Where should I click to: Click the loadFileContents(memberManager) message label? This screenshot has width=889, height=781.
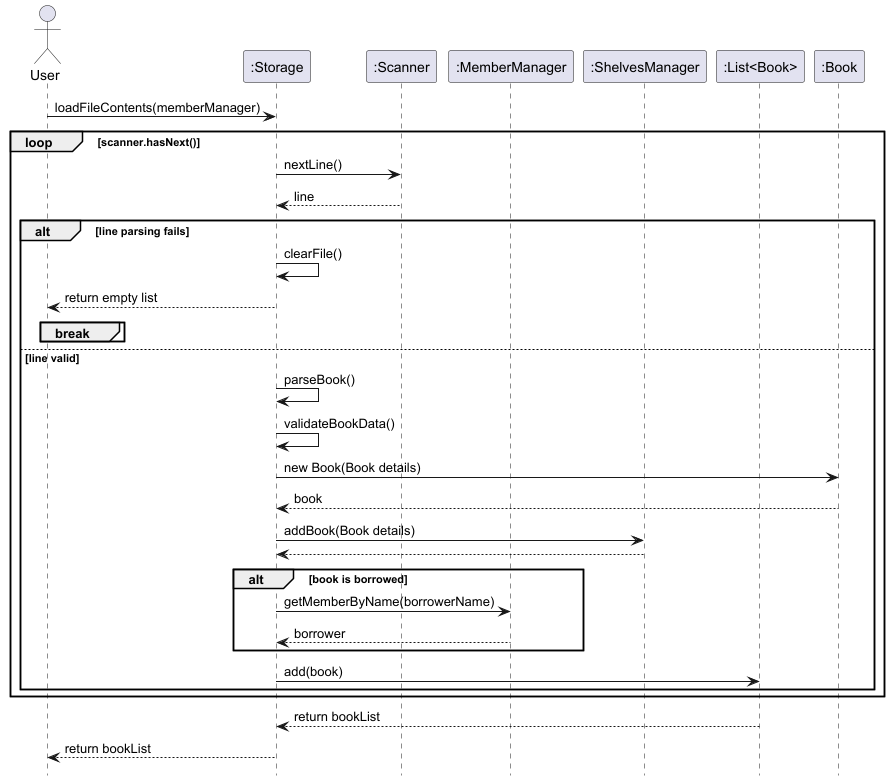tap(157, 108)
